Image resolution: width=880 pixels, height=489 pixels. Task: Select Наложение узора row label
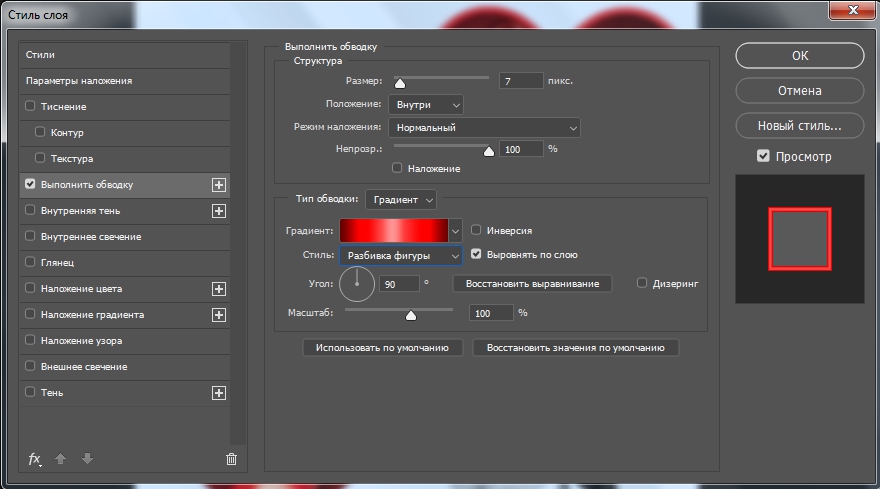81,341
